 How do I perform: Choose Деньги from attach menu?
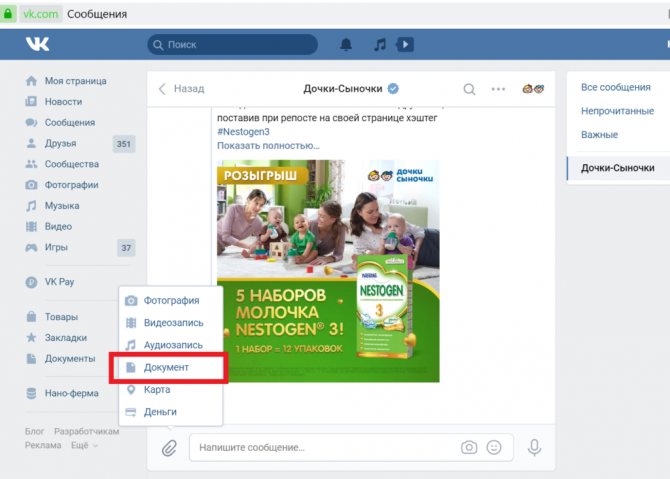click(170, 412)
